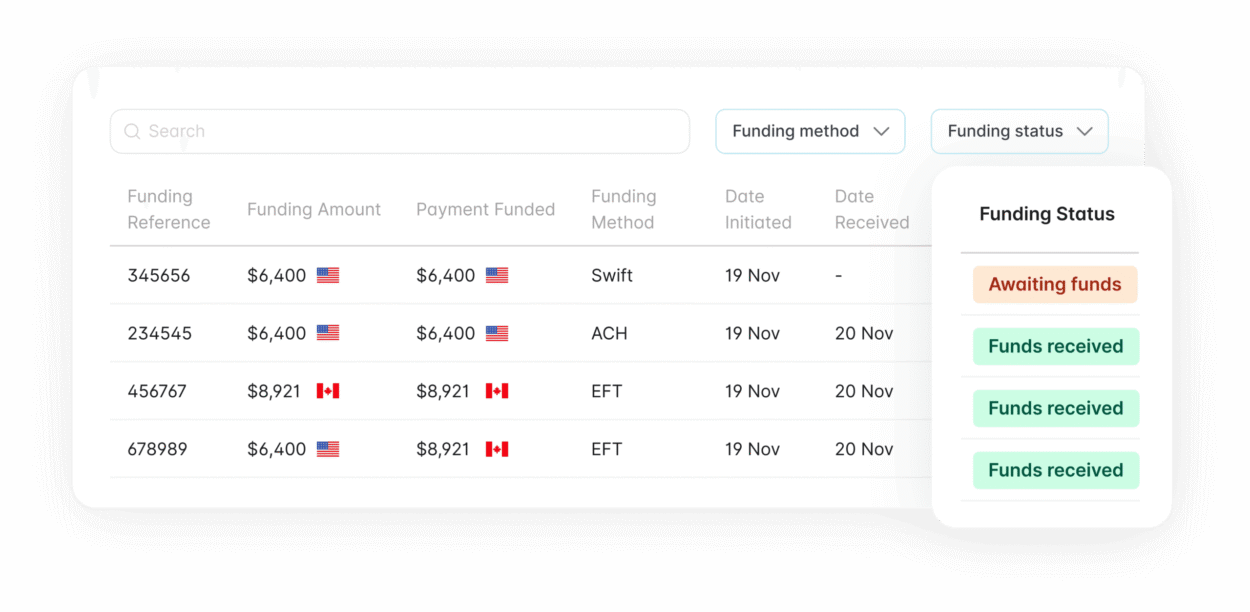1250x612 pixels.
Task: Click the search magnifier icon
Action: coord(132,131)
